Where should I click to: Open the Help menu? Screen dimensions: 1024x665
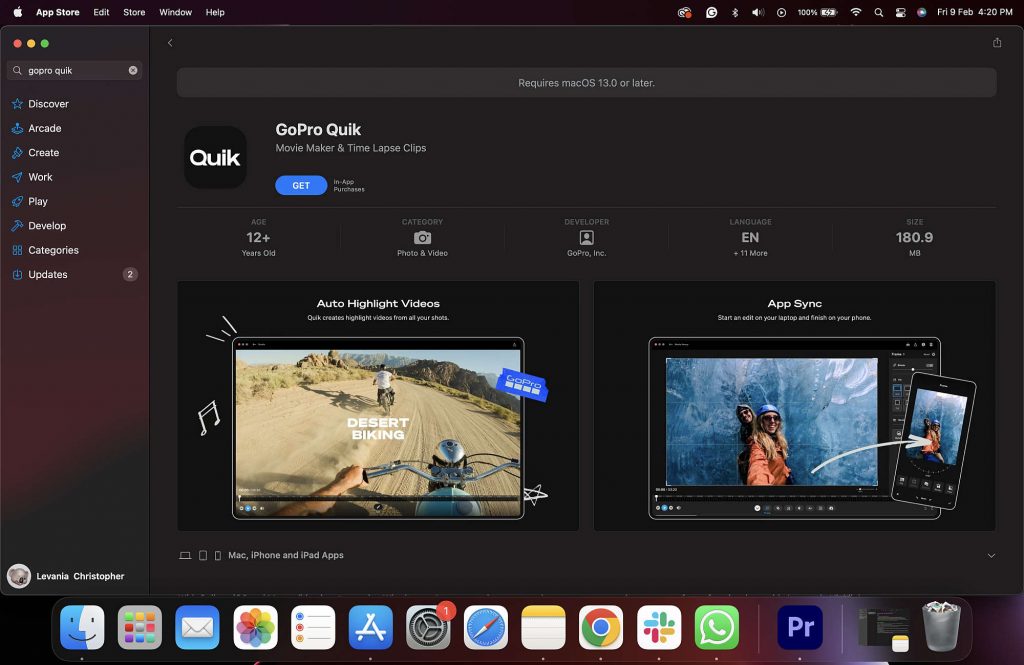(x=215, y=12)
